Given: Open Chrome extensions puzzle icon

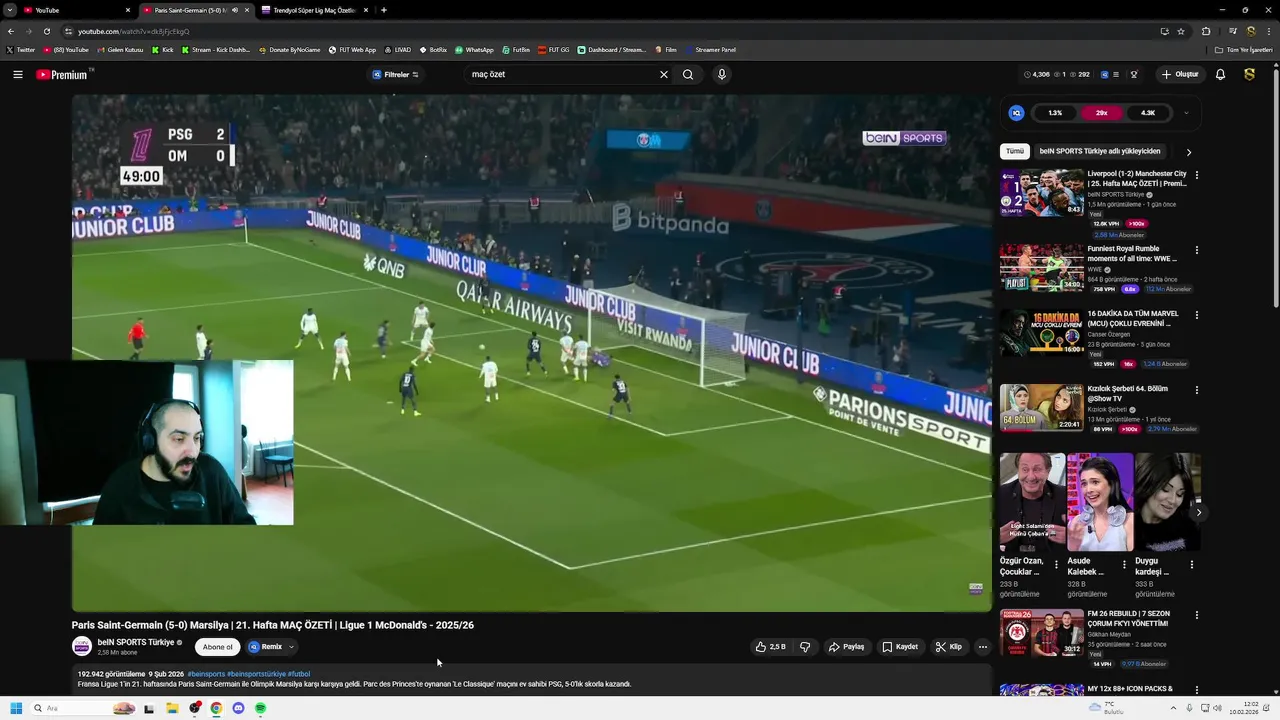Looking at the screenshot, I should 1206,31.
